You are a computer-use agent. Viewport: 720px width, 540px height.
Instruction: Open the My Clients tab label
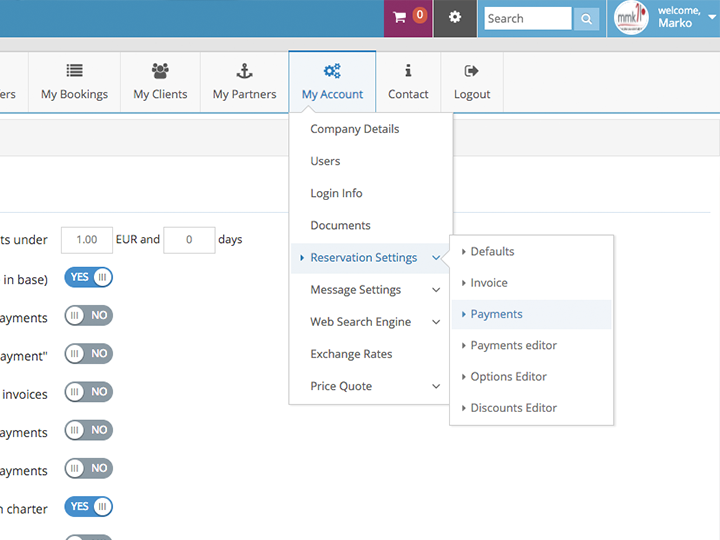pyautogui.click(x=160, y=94)
